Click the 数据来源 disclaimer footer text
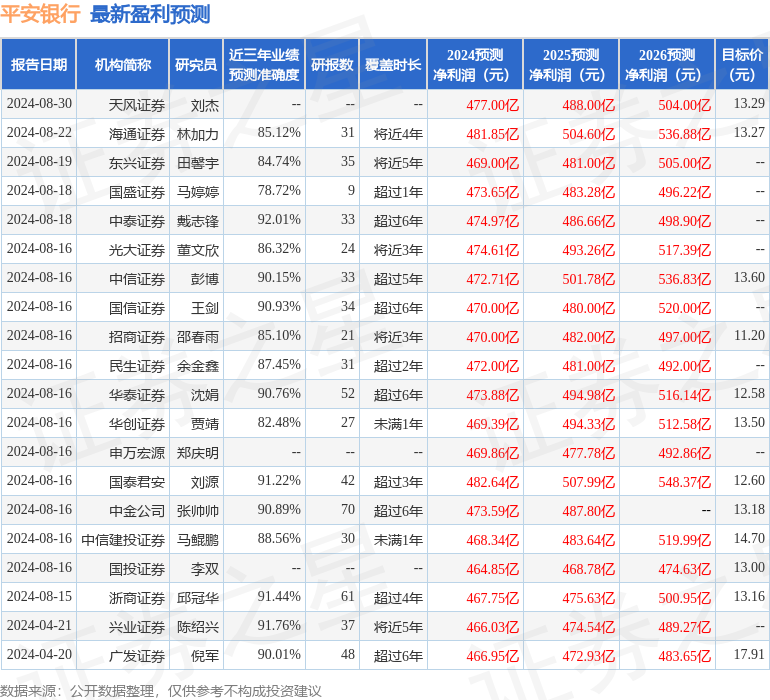 click(x=161, y=691)
